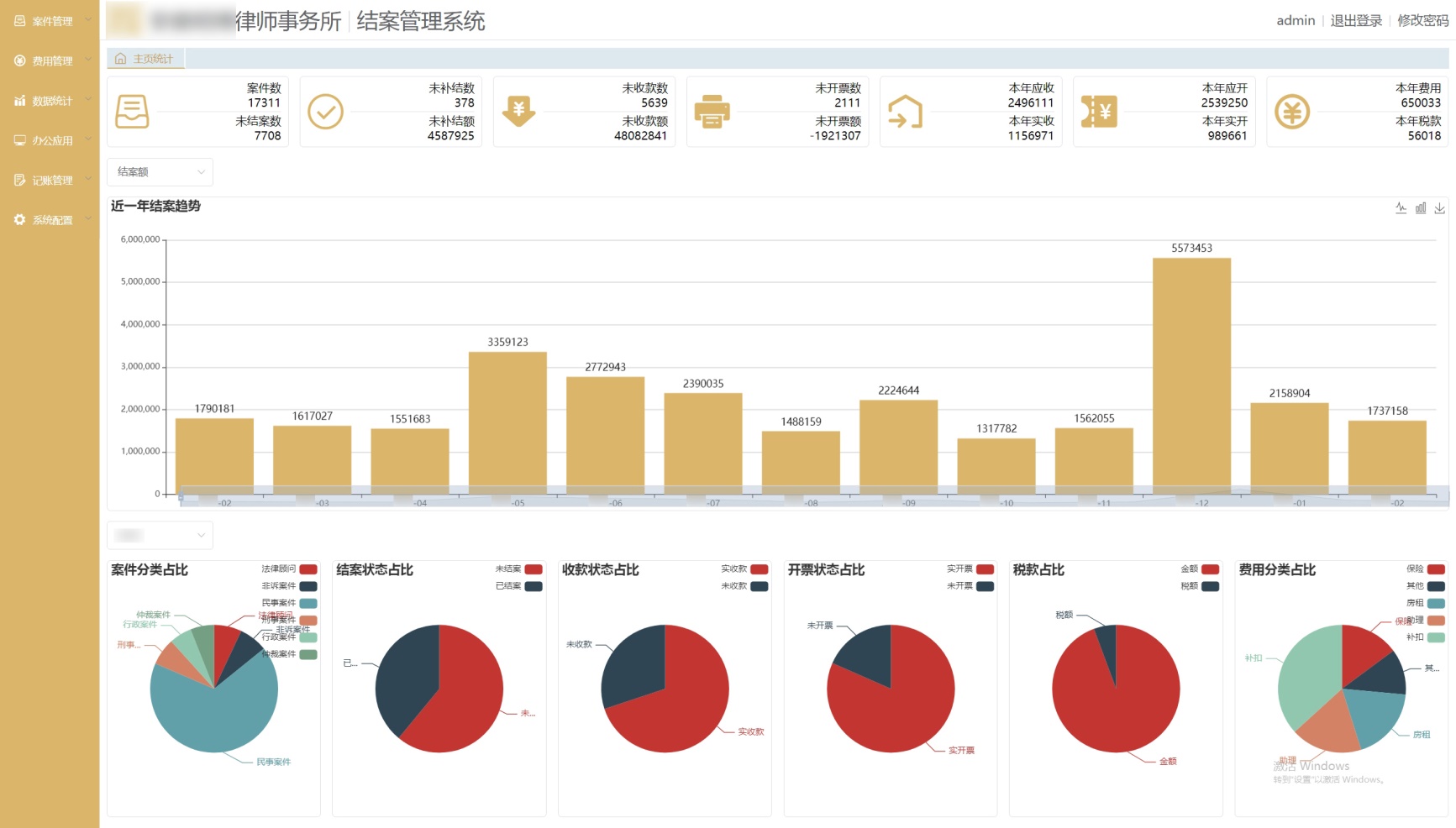The image size is (1456, 828).
Task: Click the 本年费用 yen circle icon
Action: (1291, 112)
